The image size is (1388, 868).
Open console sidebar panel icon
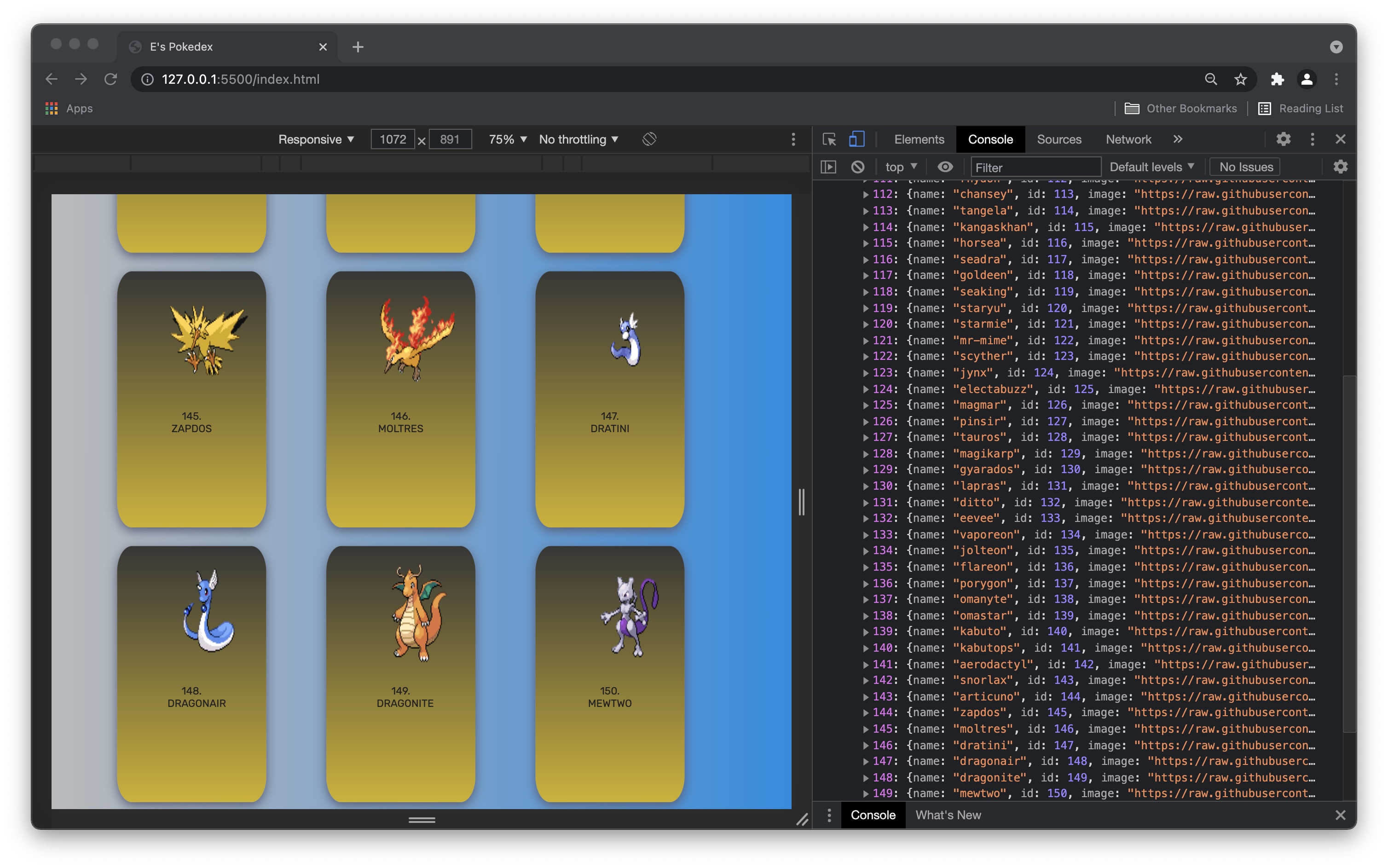[x=829, y=167]
